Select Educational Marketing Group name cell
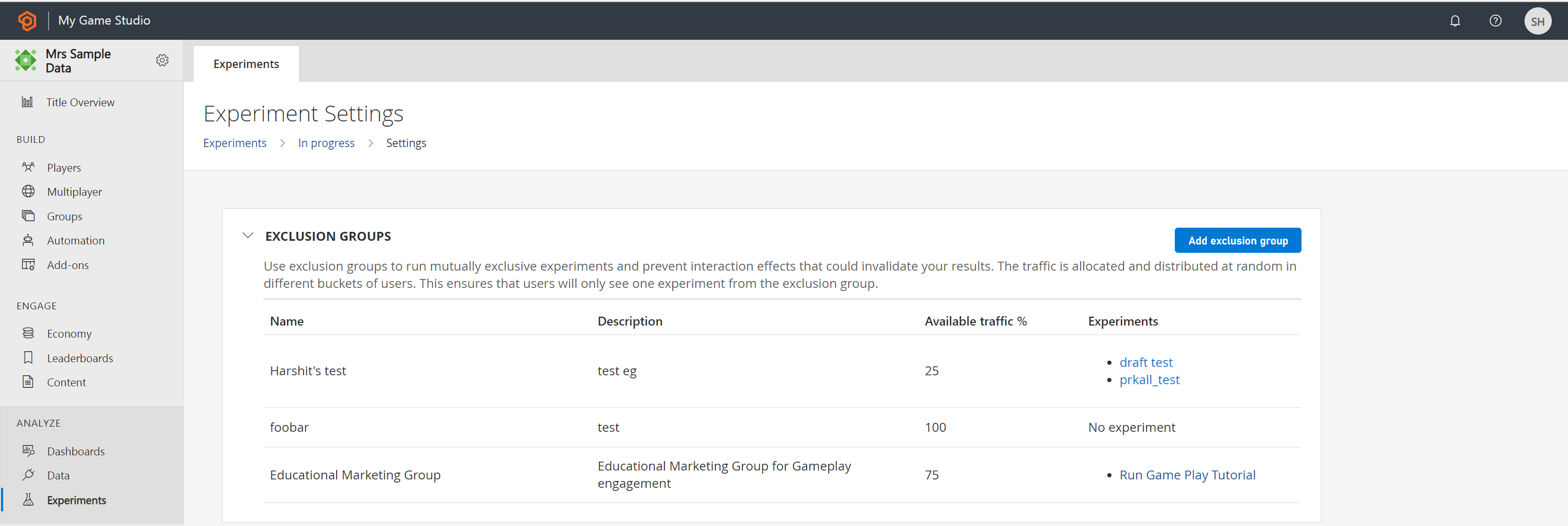1568x526 pixels. [355, 475]
